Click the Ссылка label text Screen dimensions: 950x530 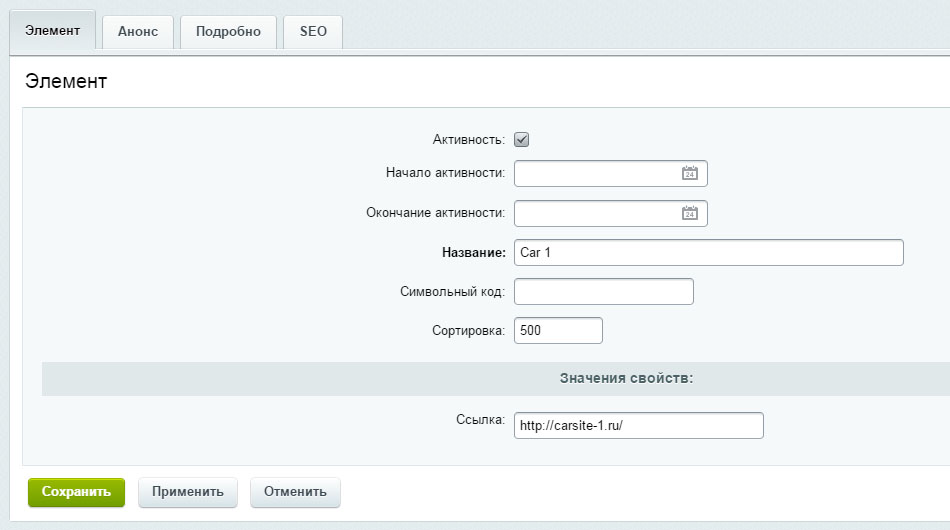coord(480,420)
